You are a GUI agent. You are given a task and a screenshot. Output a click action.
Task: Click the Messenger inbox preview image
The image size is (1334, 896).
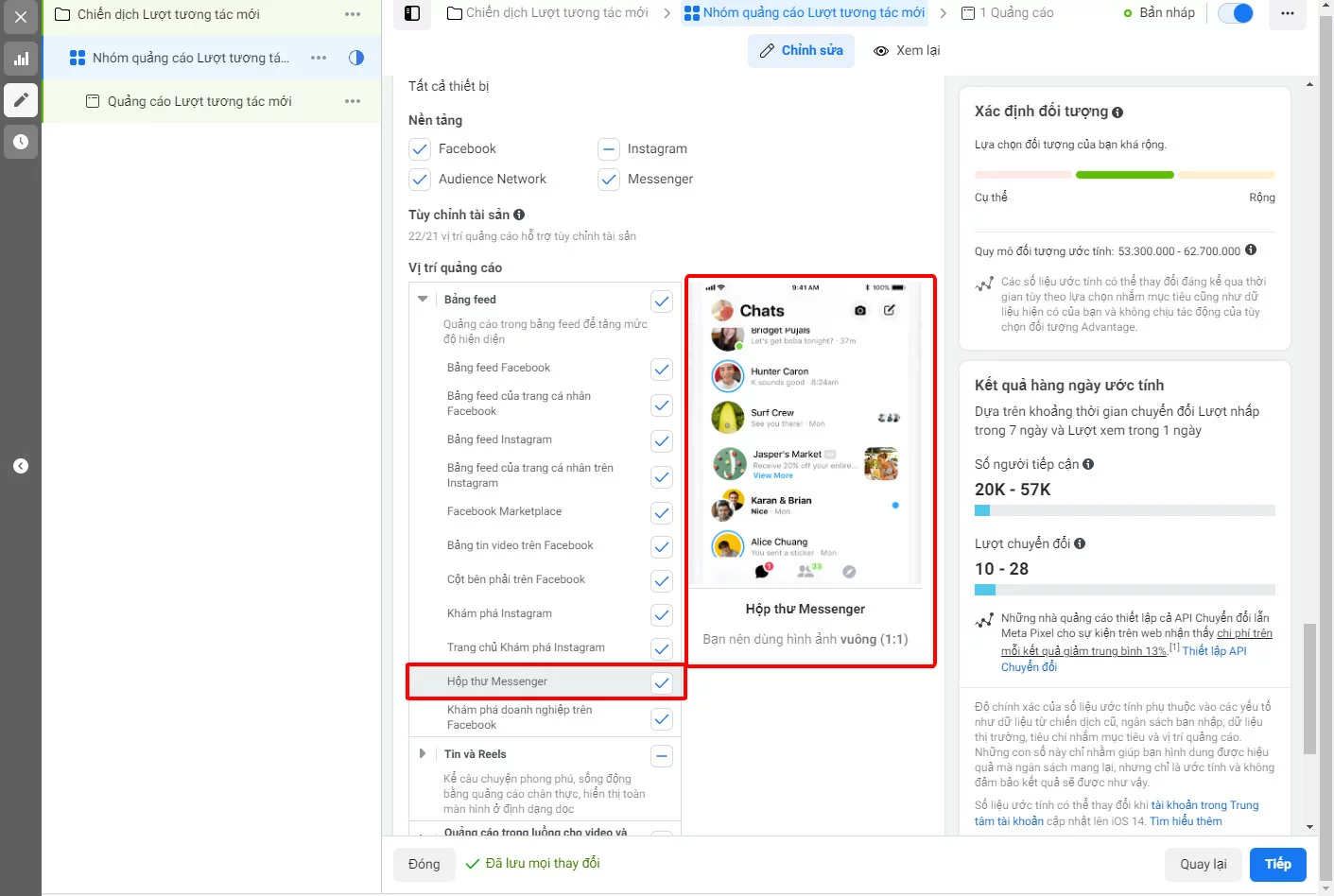tap(806, 432)
